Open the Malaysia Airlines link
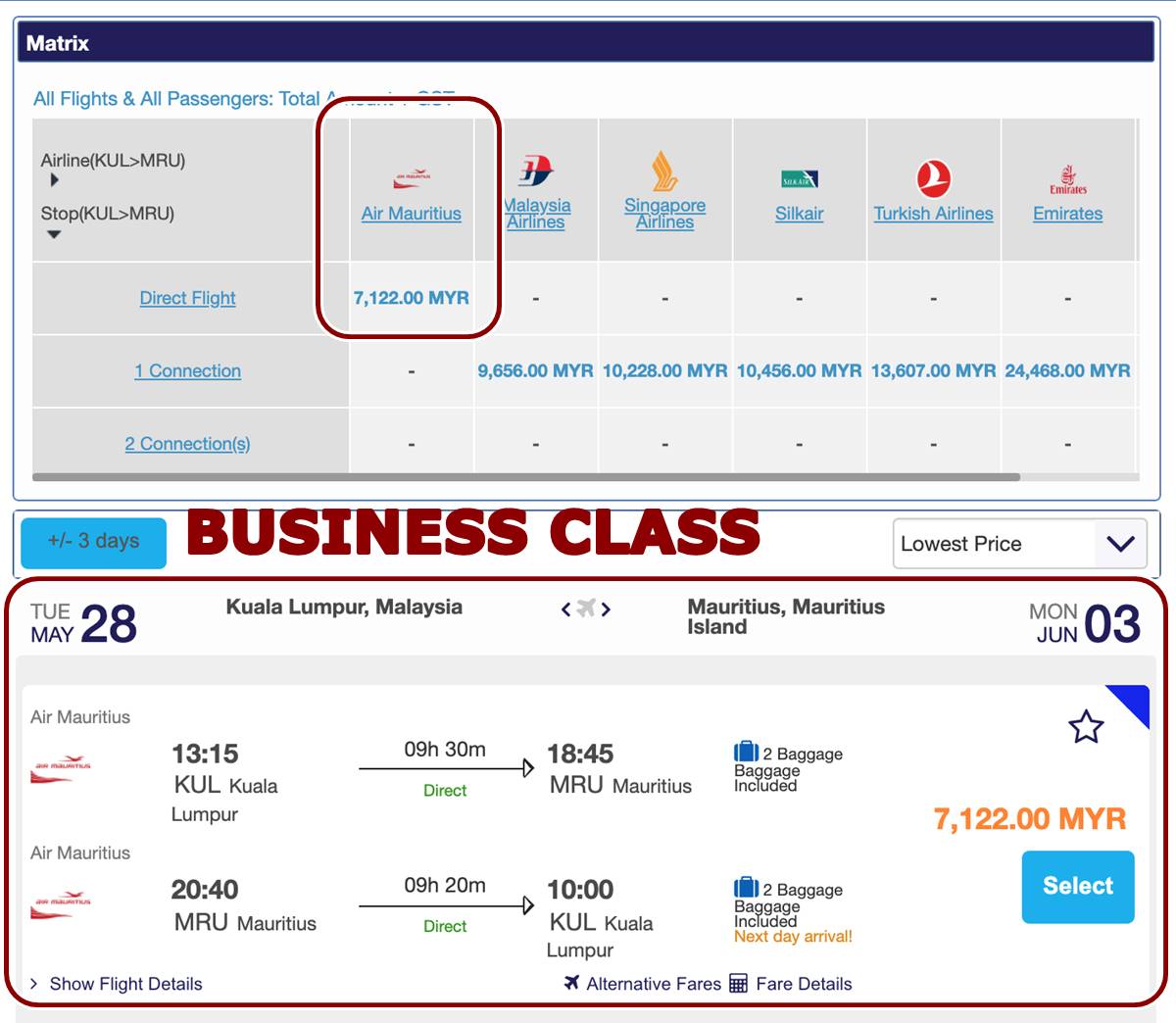 point(536,214)
